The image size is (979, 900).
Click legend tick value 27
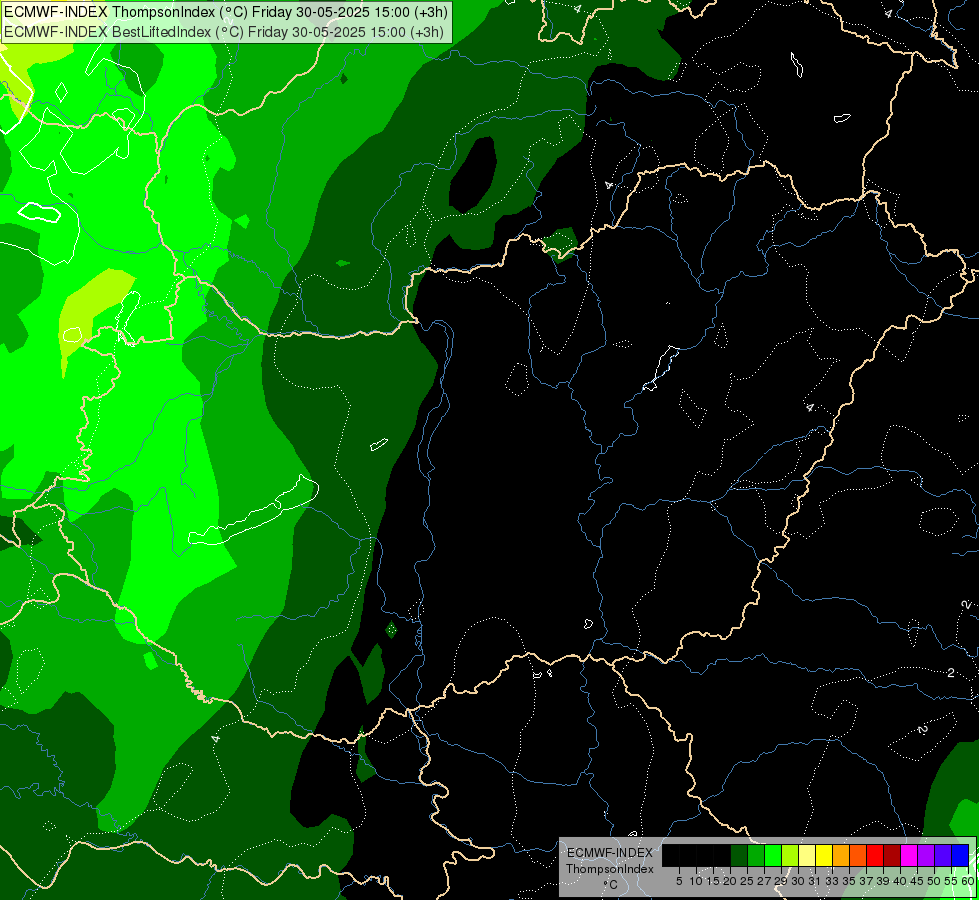(x=764, y=881)
